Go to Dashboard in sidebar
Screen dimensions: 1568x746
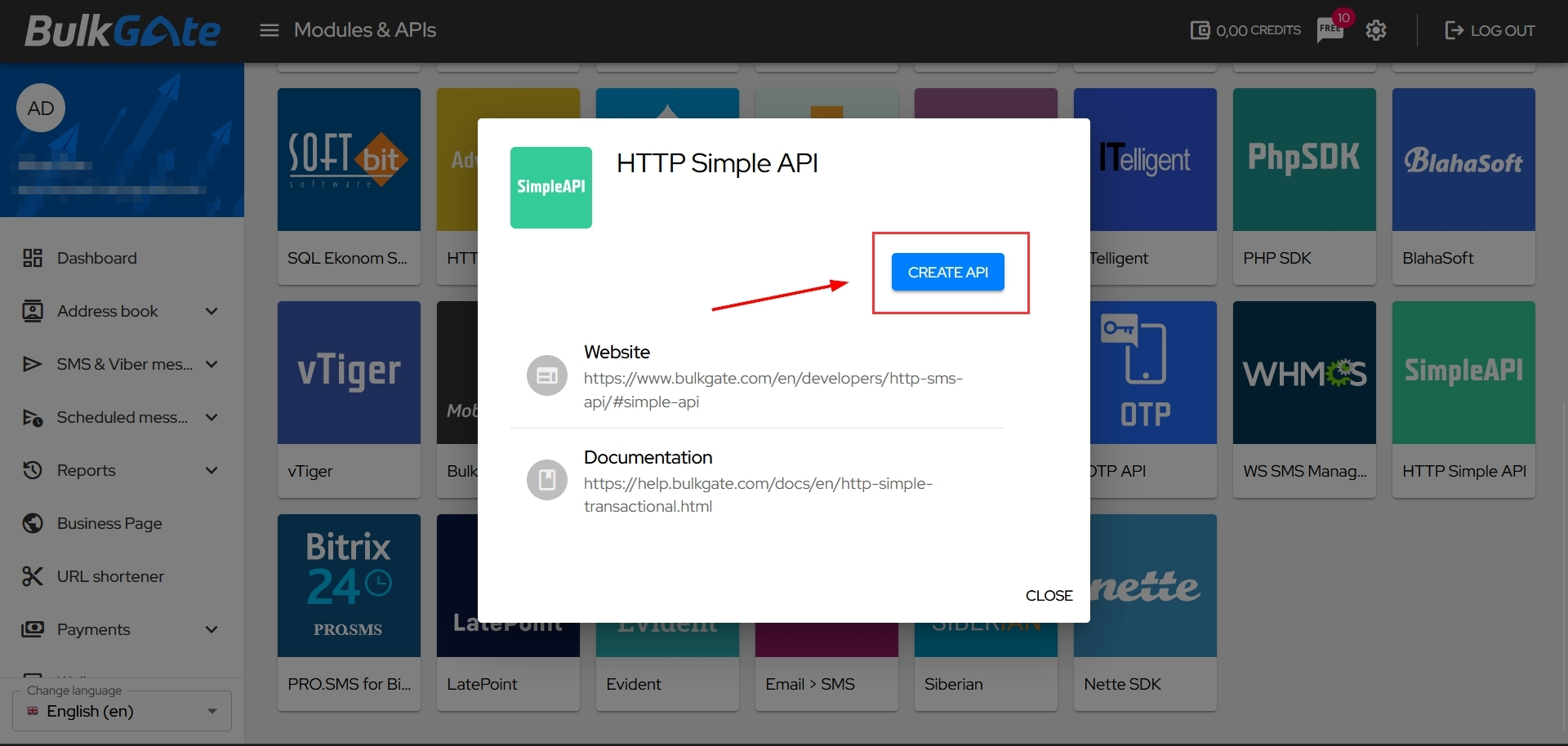pos(96,258)
